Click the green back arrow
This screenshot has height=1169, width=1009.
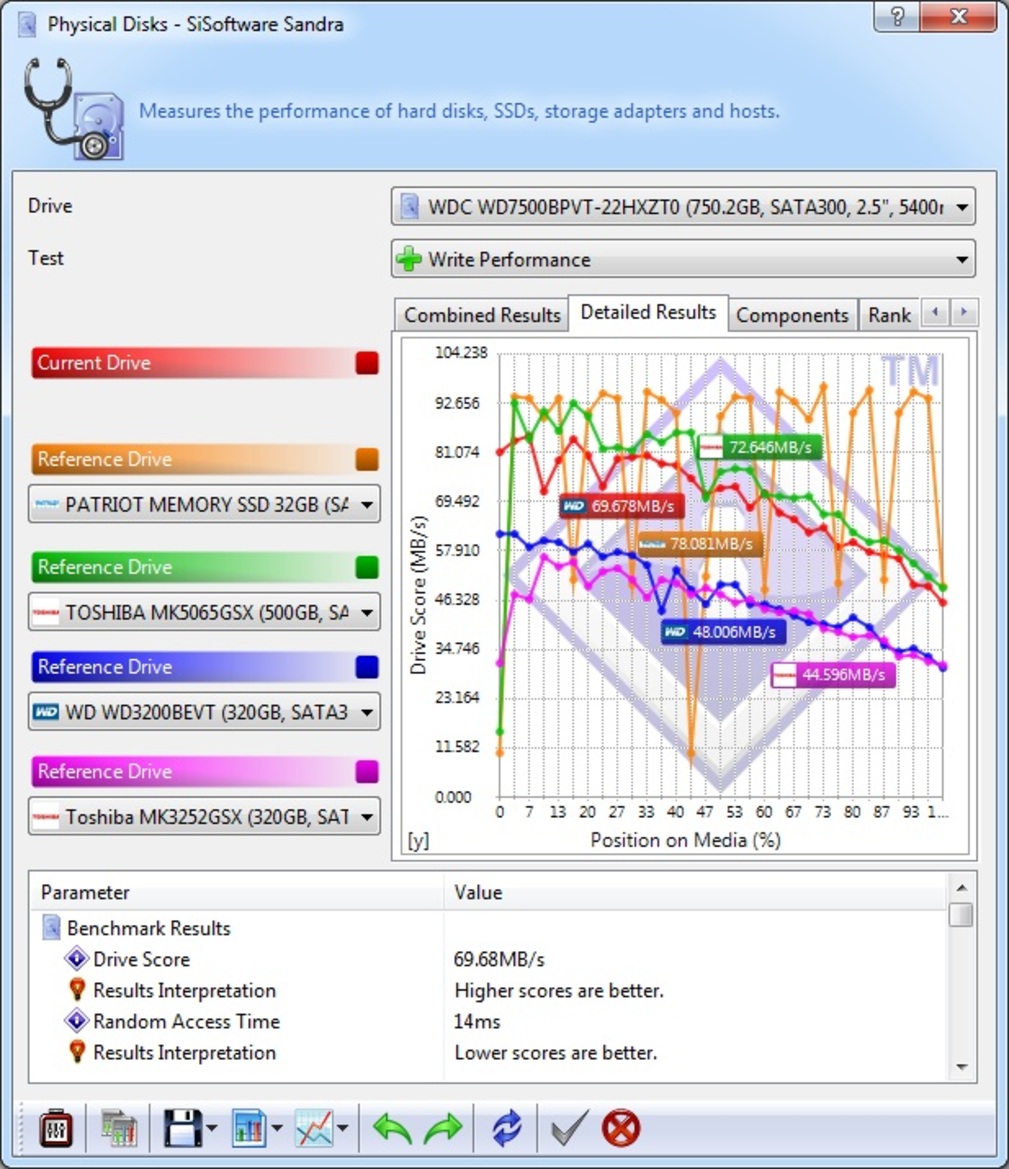[x=392, y=1128]
